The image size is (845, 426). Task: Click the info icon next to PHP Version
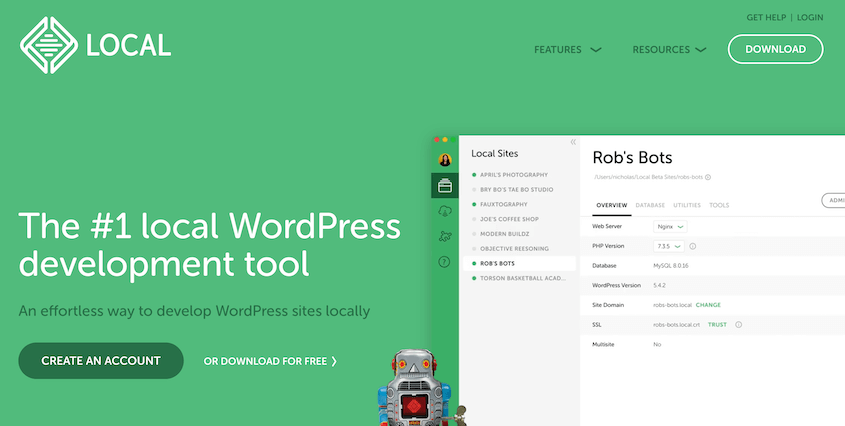[x=692, y=246]
